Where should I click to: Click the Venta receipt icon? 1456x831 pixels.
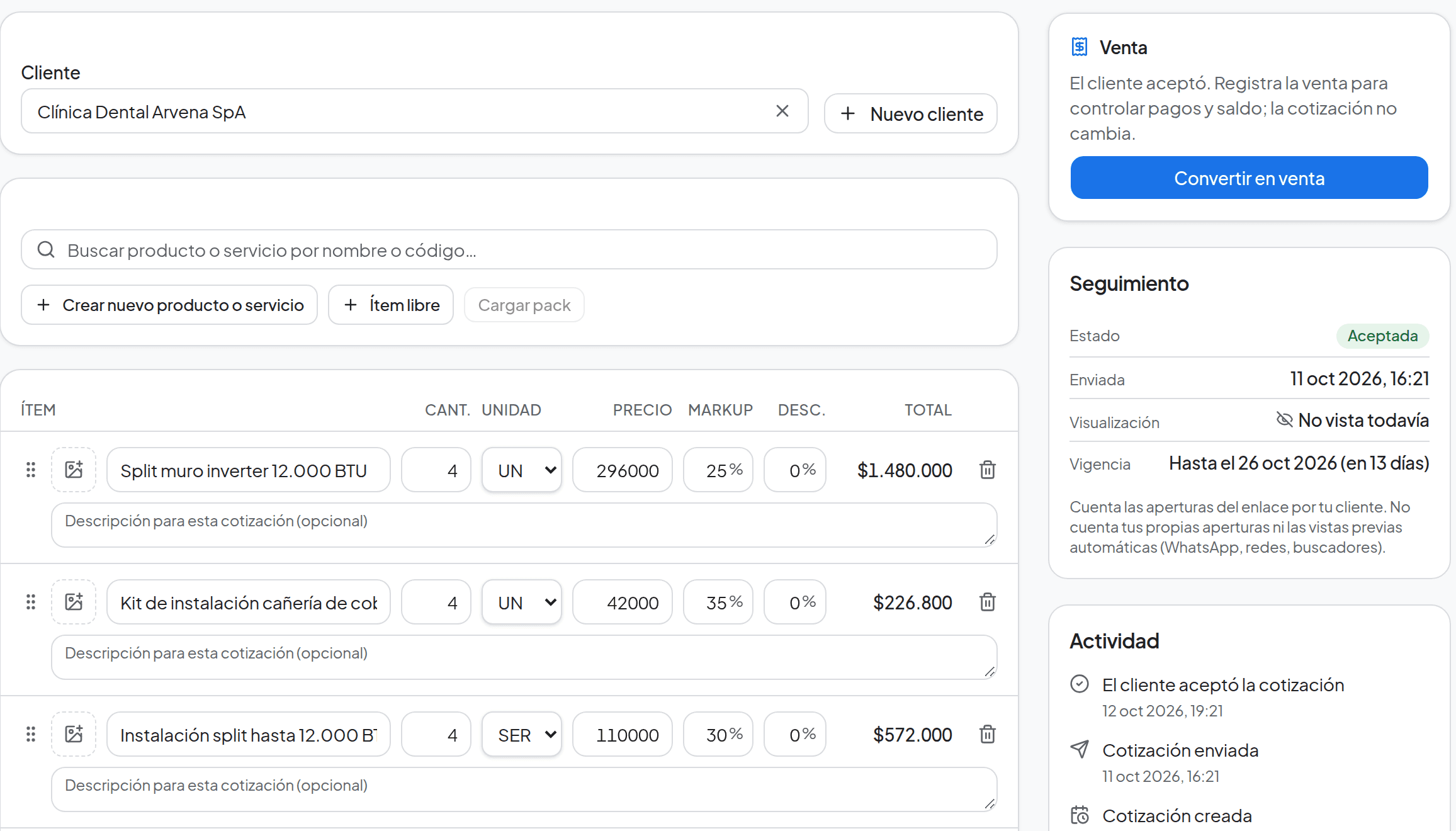pyautogui.click(x=1080, y=47)
